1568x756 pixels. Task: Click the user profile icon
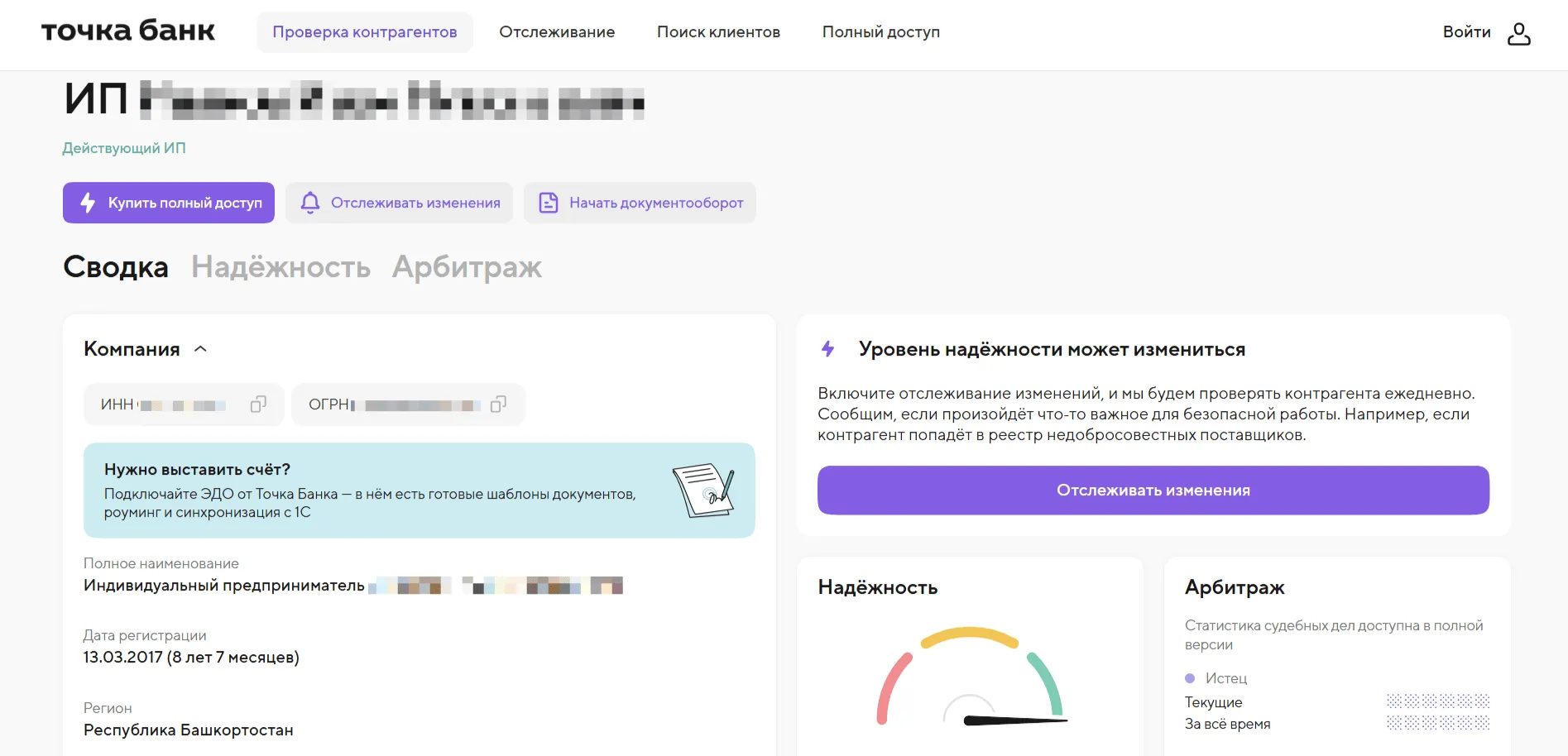coord(1518,33)
